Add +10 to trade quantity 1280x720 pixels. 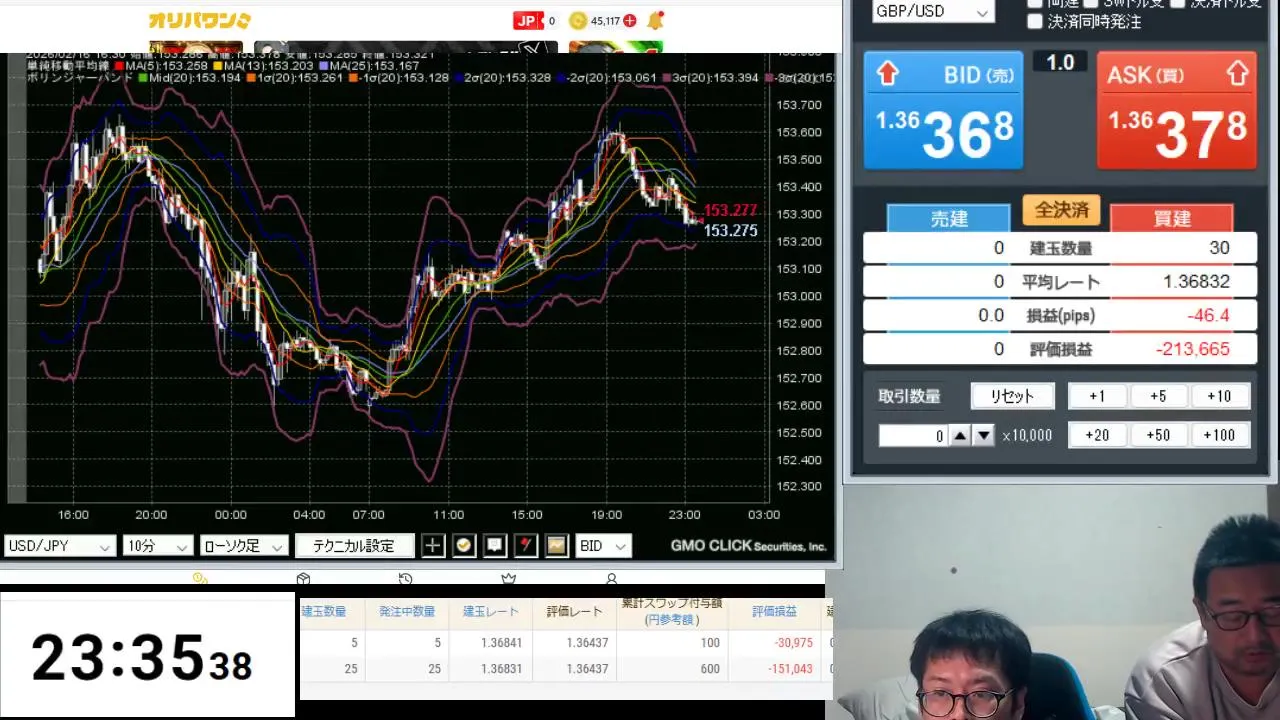1219,396
